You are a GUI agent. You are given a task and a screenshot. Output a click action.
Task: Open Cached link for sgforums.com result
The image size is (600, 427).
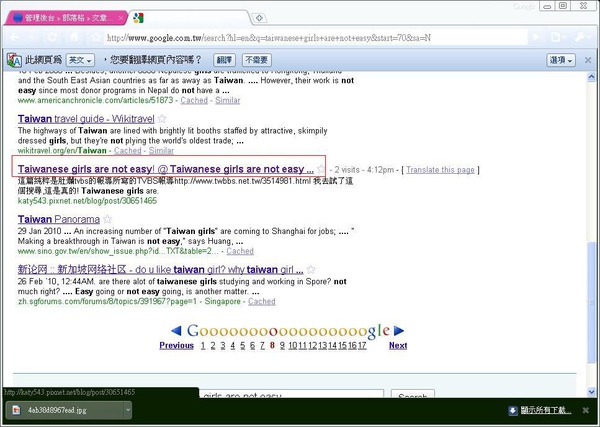click(262, 302)
